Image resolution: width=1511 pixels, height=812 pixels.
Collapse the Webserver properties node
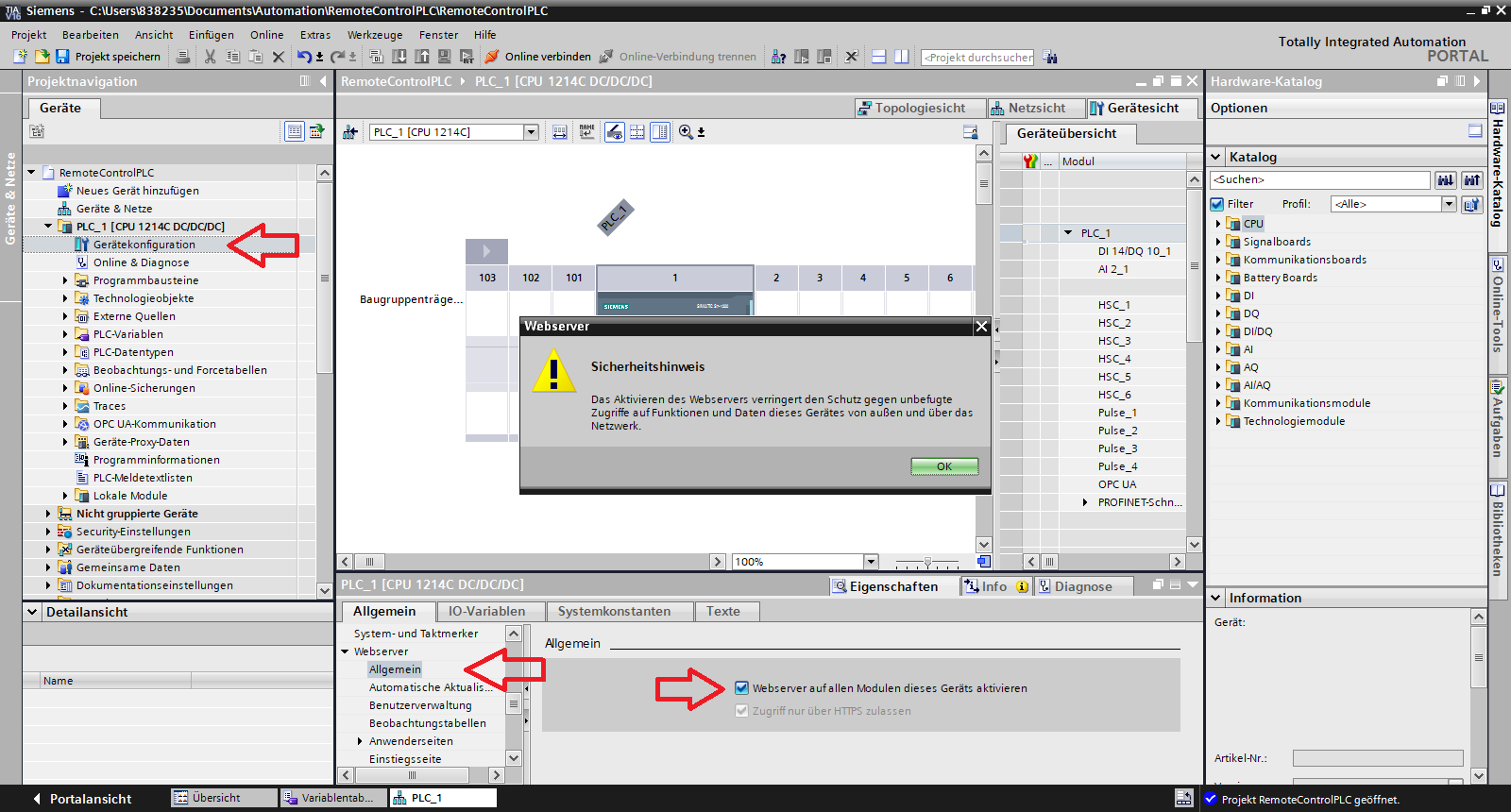click(346, 651)
